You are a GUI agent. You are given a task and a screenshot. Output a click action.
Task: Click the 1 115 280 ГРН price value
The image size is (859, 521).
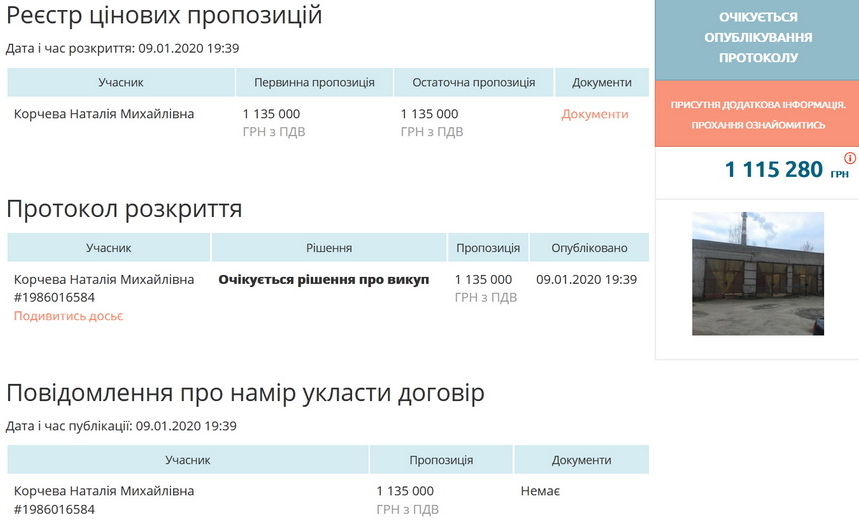coord(773,170)
